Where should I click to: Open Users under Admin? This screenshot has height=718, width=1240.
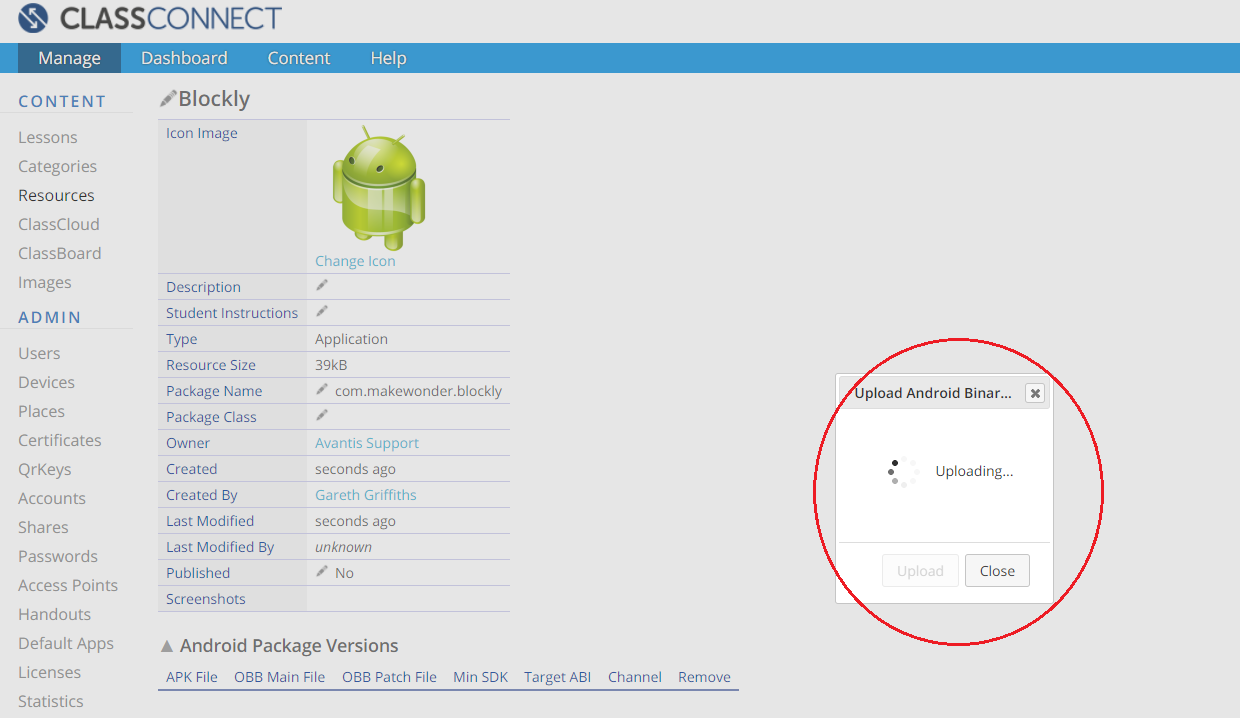tap(39, 354)
